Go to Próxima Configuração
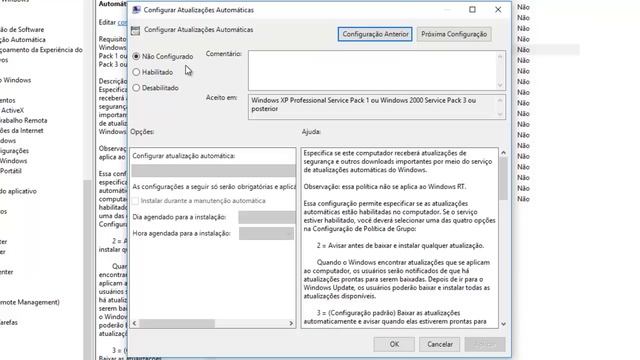640x360 pixels. 454,34
